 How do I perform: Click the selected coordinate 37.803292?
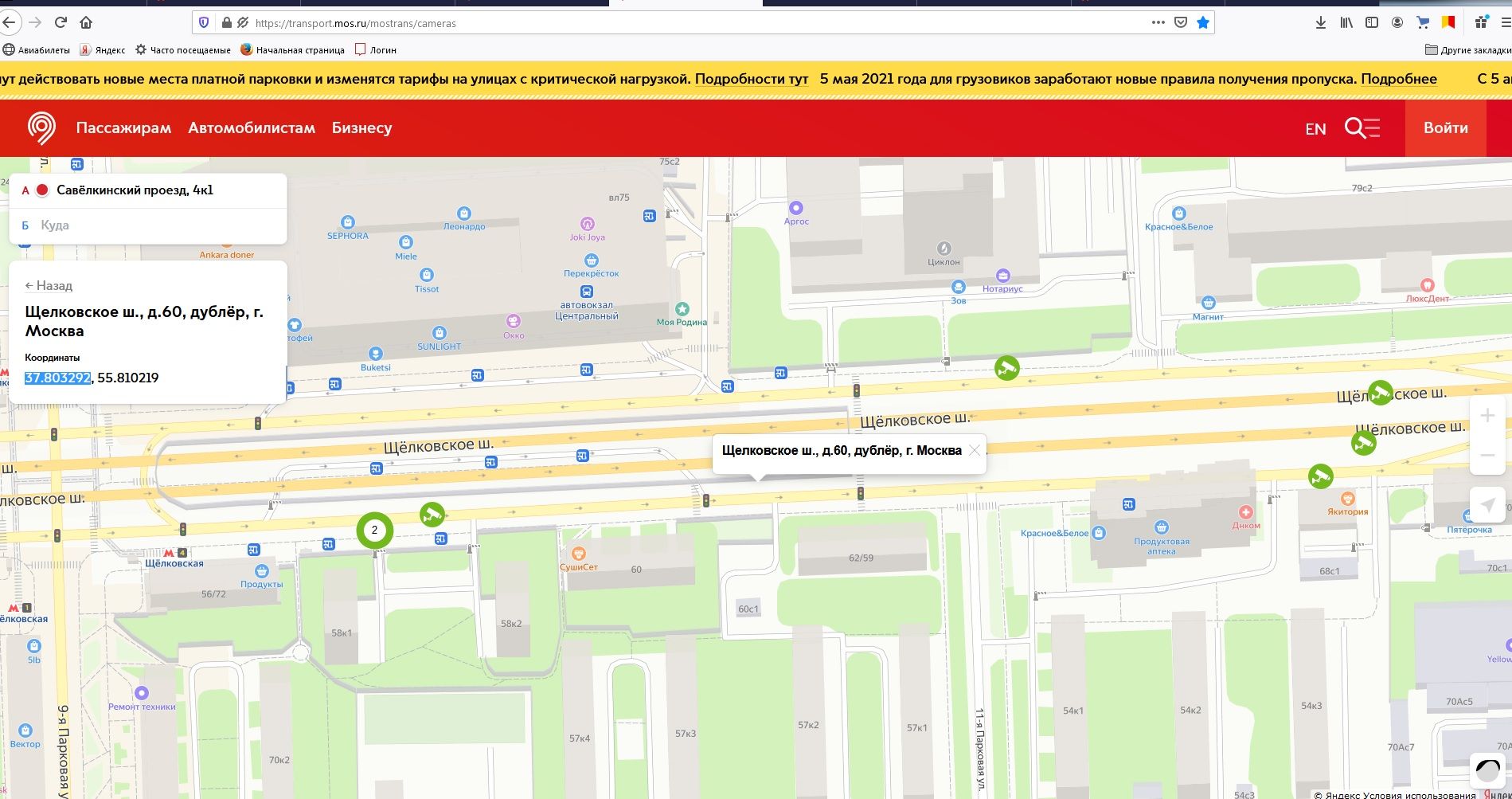click(x=57, y=378)
